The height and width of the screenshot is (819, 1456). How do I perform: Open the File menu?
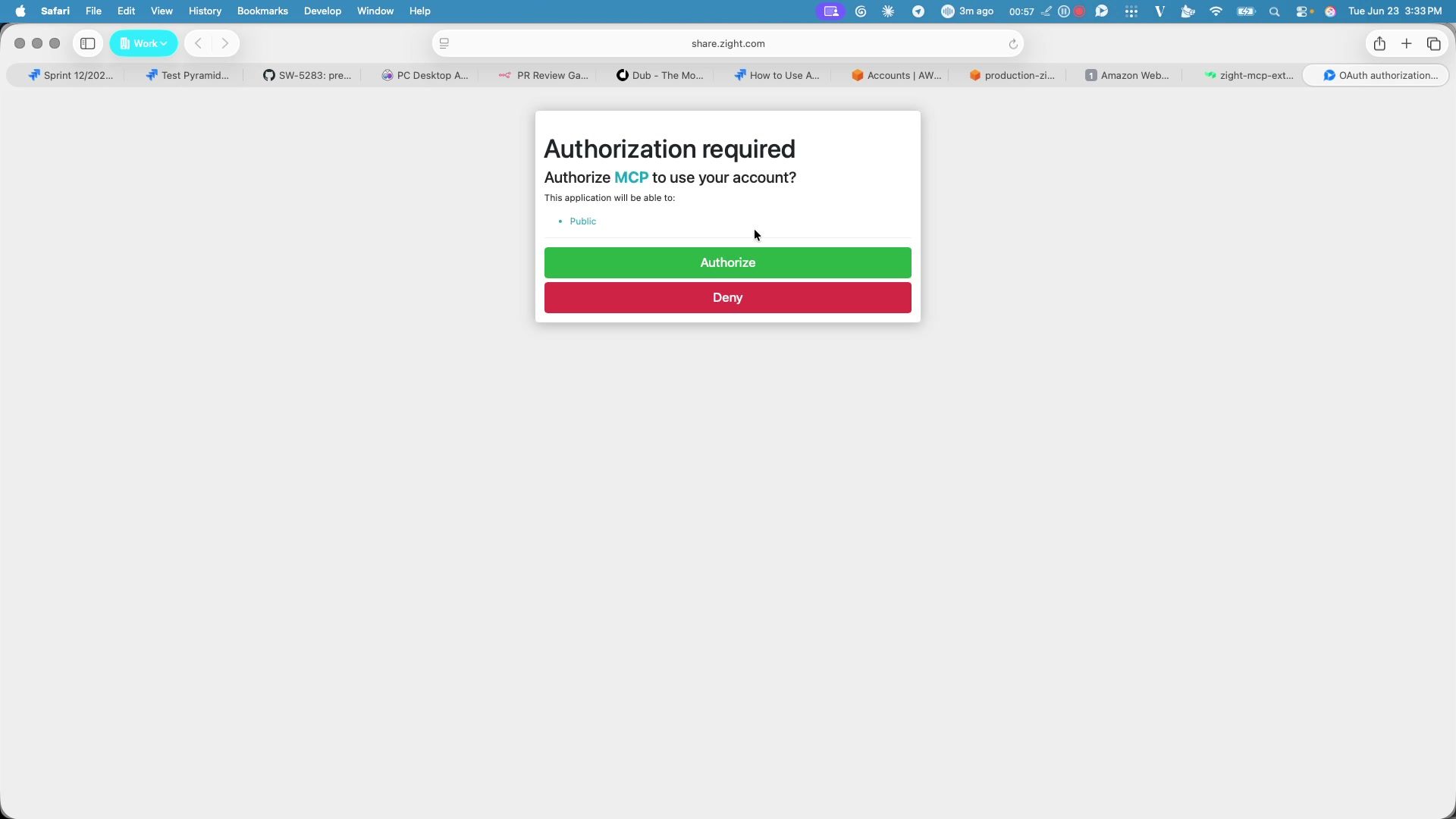click(x=93, y=11)
